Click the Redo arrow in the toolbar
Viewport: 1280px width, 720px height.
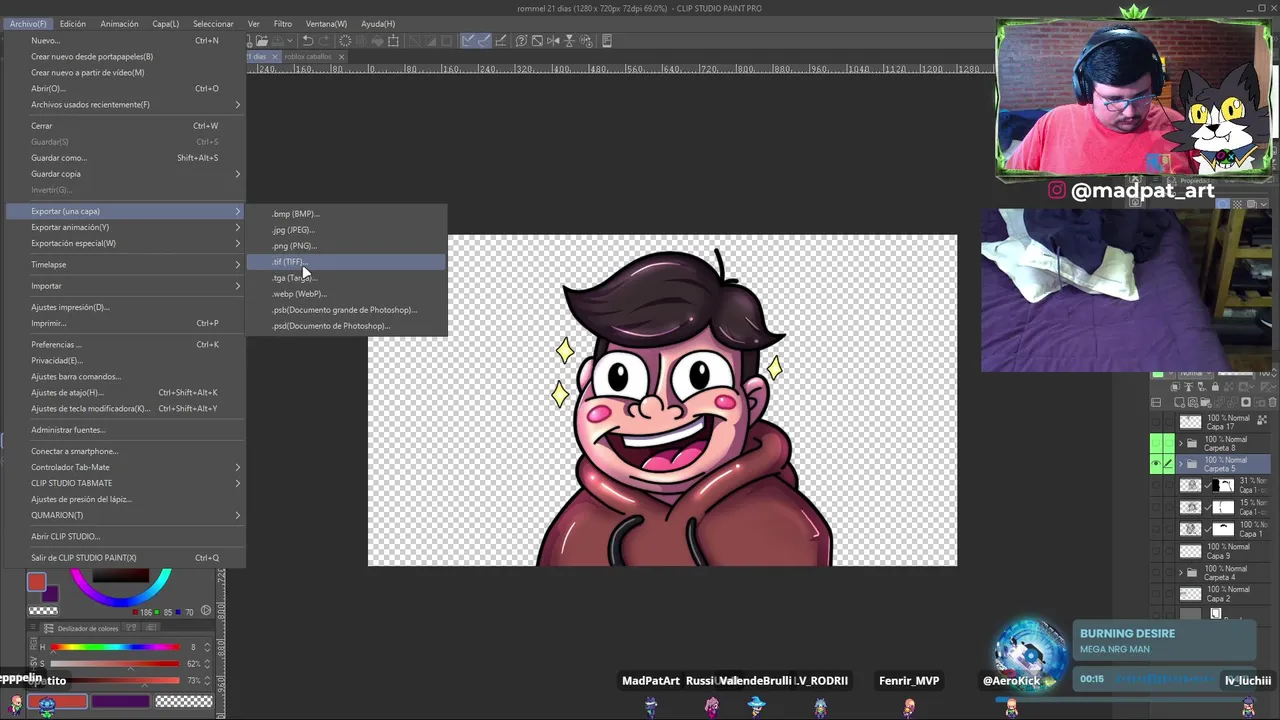(x=324, y=41)
